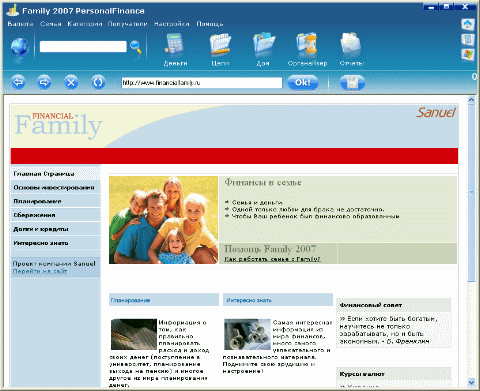Open the Помощь menu
480x391 pixels.
(x=210, y=24)
